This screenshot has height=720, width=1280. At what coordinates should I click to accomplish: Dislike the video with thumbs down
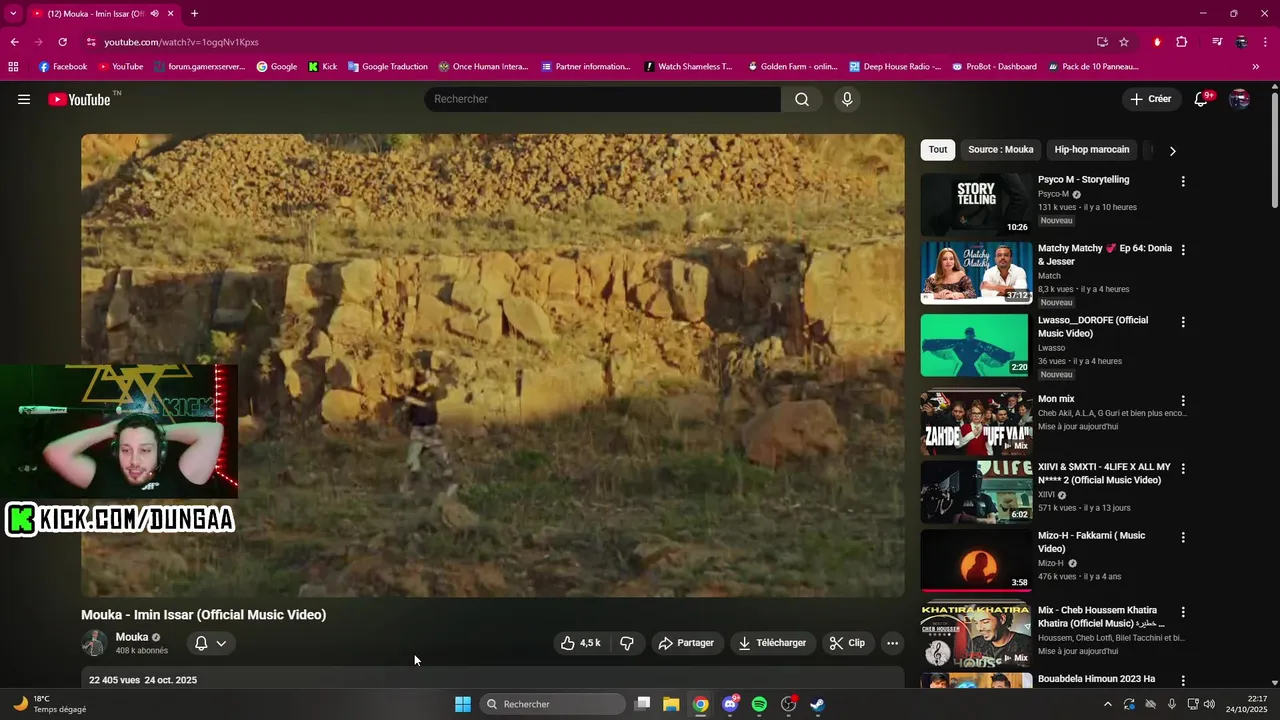click(x=627, y=643)
